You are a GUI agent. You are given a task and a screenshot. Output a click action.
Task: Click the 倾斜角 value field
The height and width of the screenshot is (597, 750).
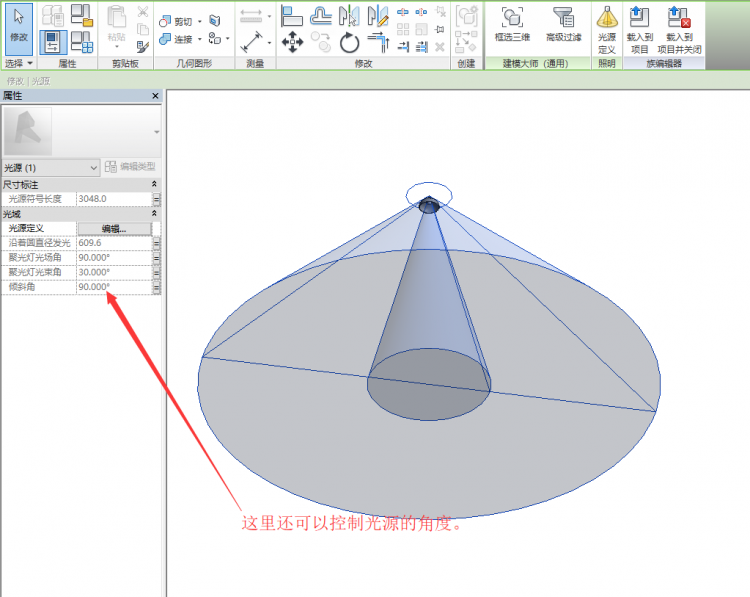(x=114, y=287)
